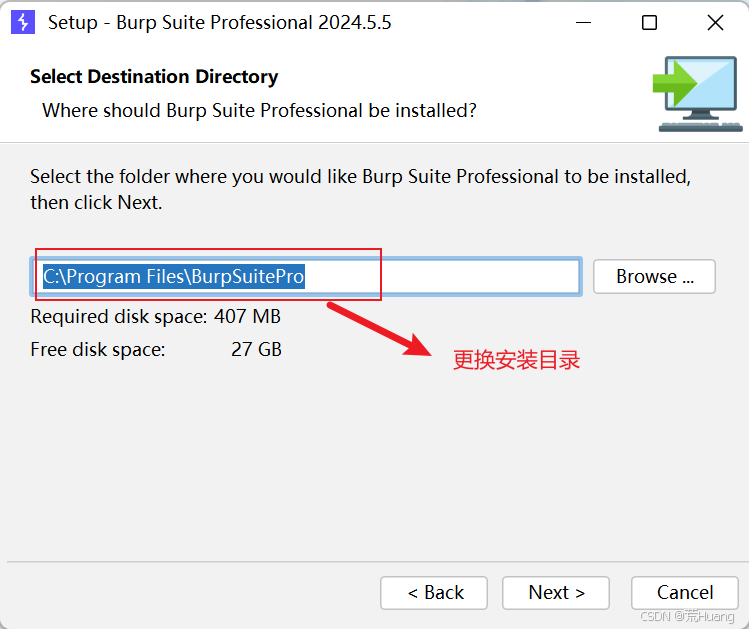The width and height of the screenshot is (749, 629).
Task: Go to previous step with Back
Action: click(x=434, y=593)
